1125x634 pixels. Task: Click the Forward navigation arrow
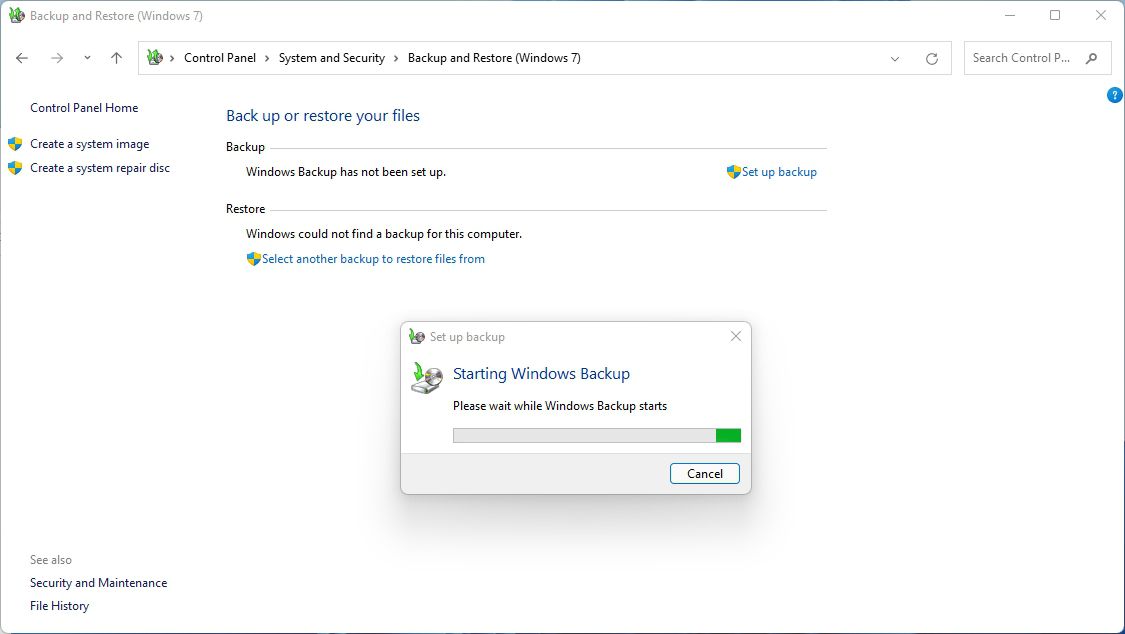[57, 58]
